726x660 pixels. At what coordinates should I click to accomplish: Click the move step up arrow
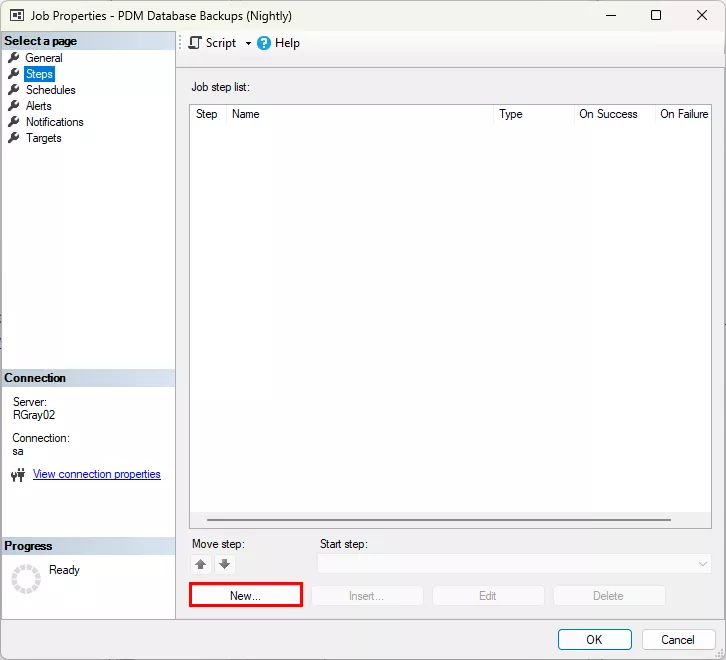tap(200, 564)
